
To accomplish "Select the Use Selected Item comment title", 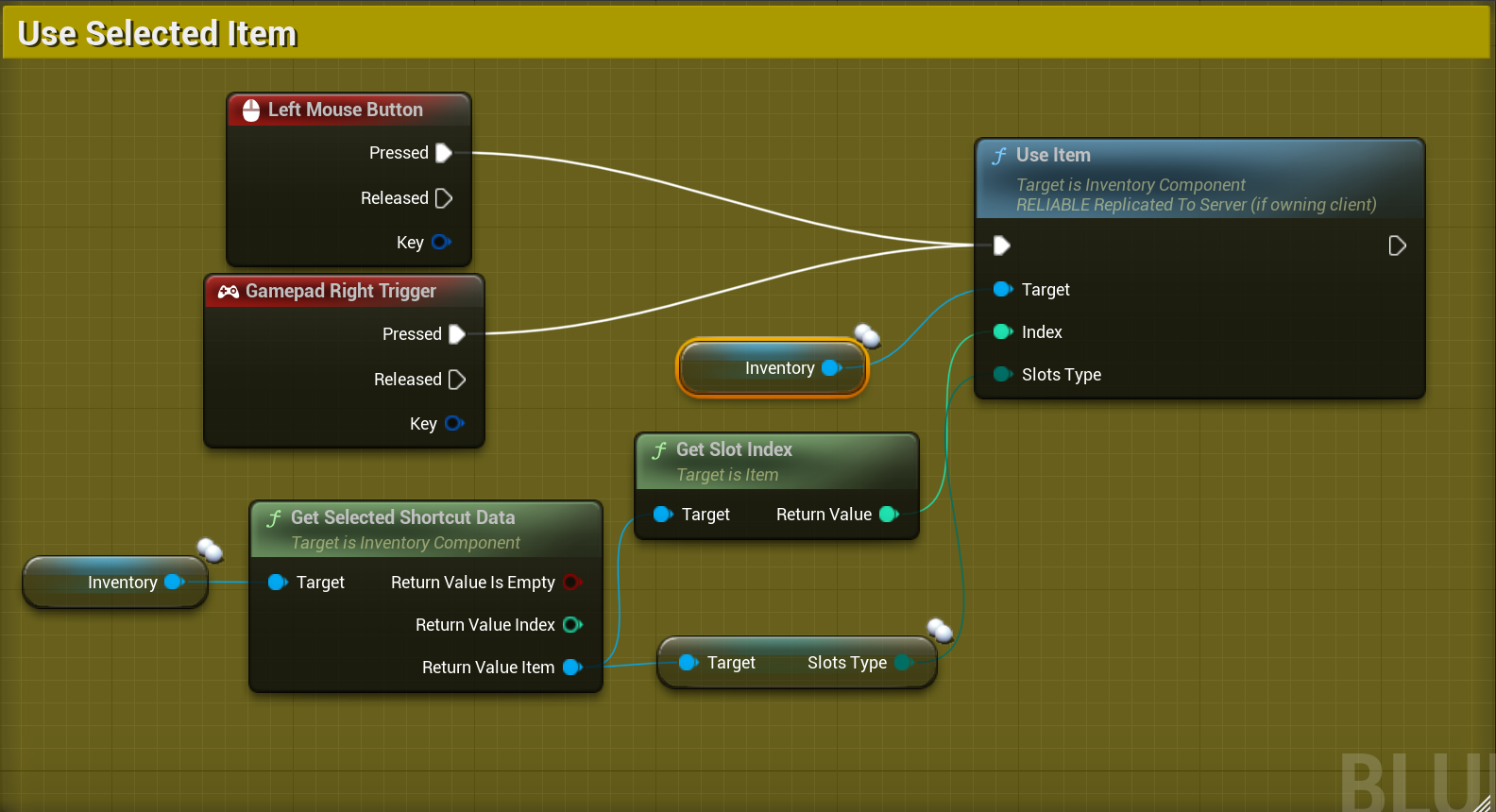I will tap(158, 33).
